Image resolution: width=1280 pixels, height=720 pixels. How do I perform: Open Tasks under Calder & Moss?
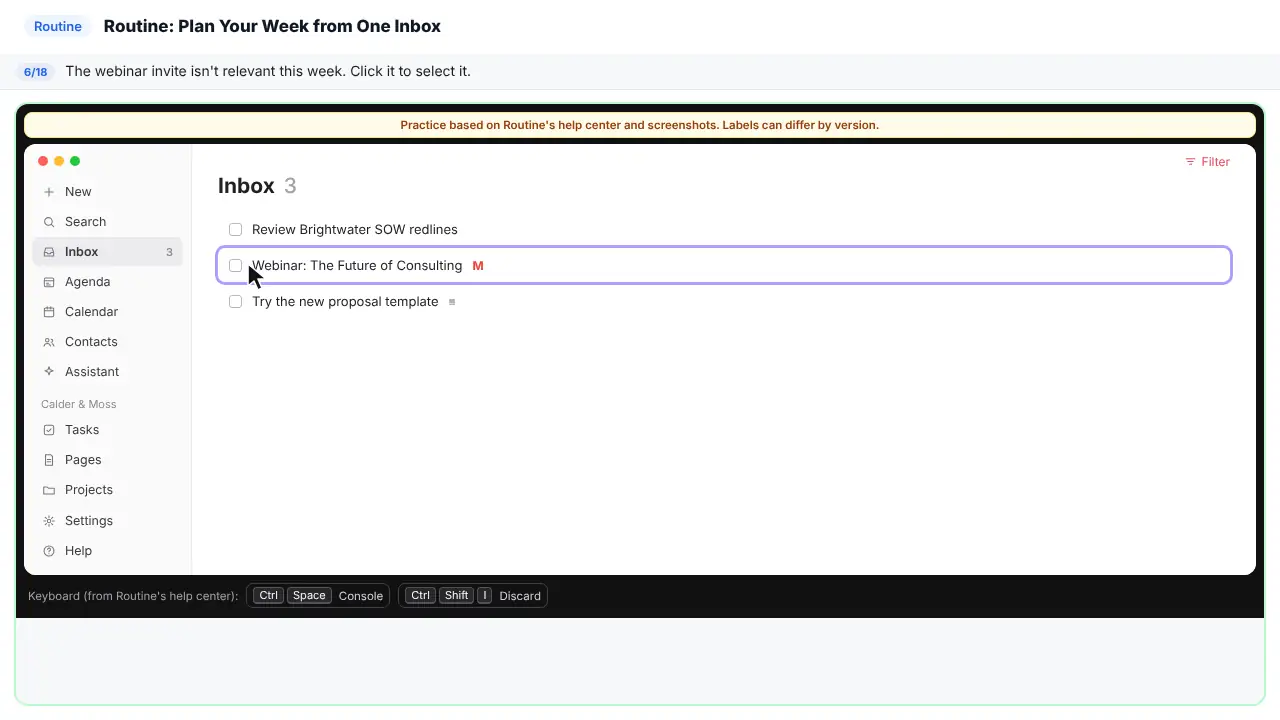point(107,430)
